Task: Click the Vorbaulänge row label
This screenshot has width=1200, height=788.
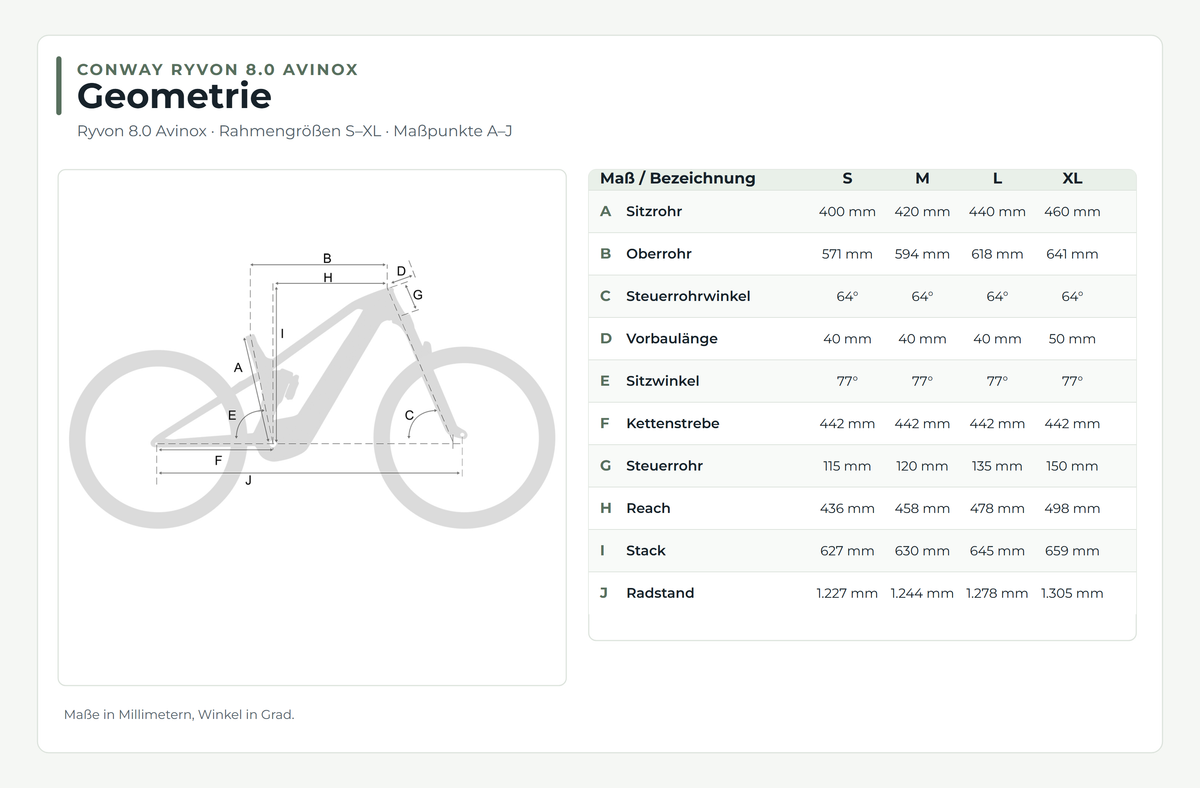Action: [672, 339]
